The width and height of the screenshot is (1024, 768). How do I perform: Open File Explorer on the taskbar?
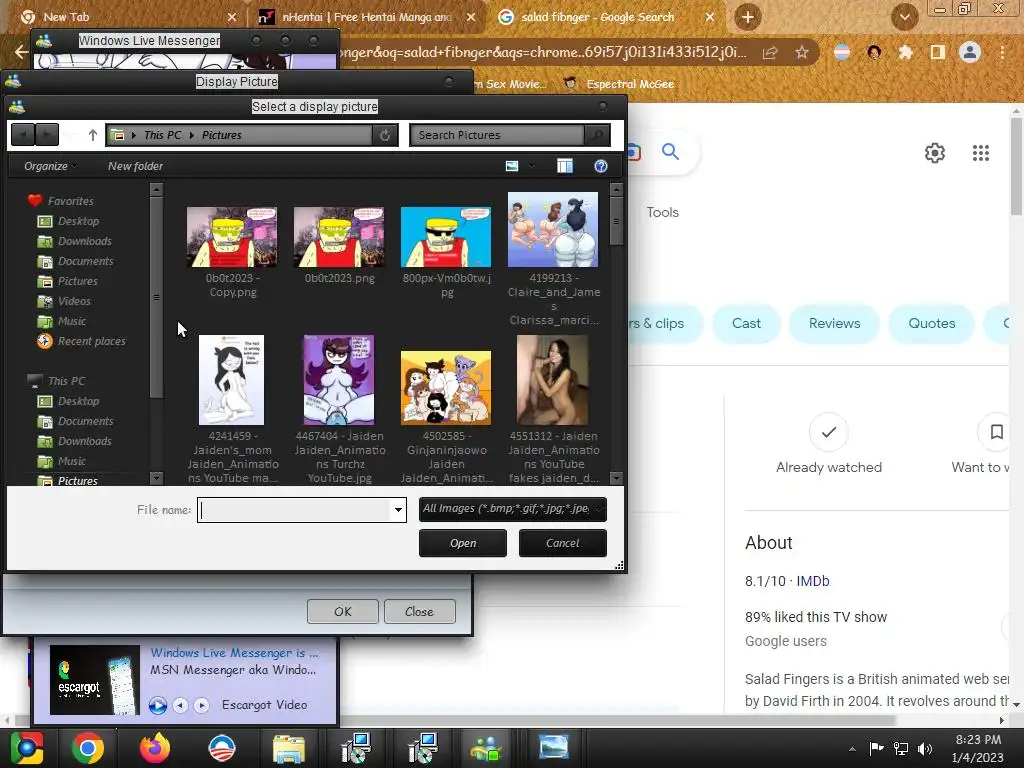coord(288,748)
